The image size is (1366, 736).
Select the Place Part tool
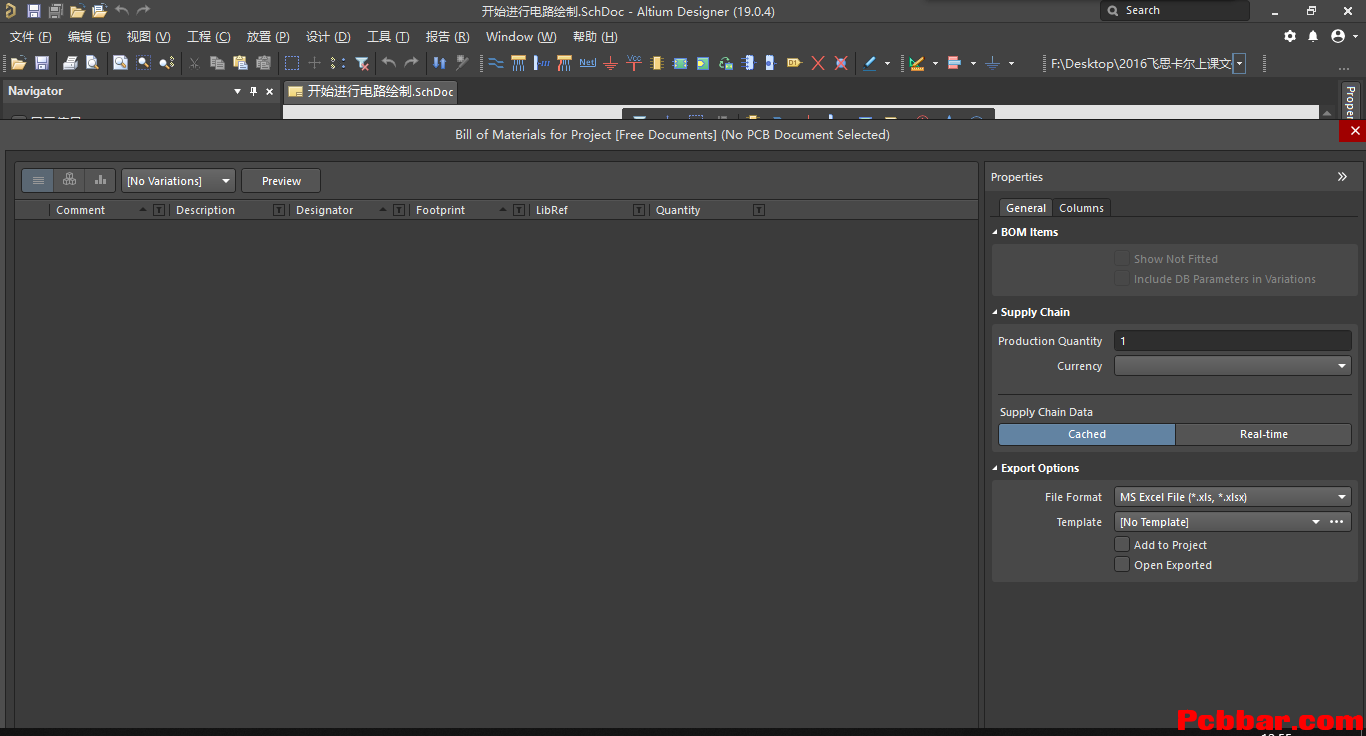(x=657, y=63)
